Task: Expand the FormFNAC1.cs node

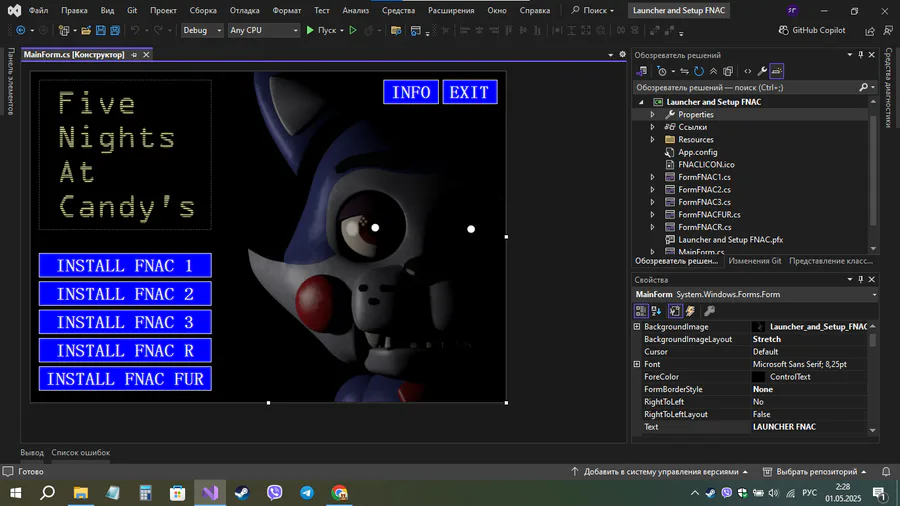Action: tap(652, 177)
